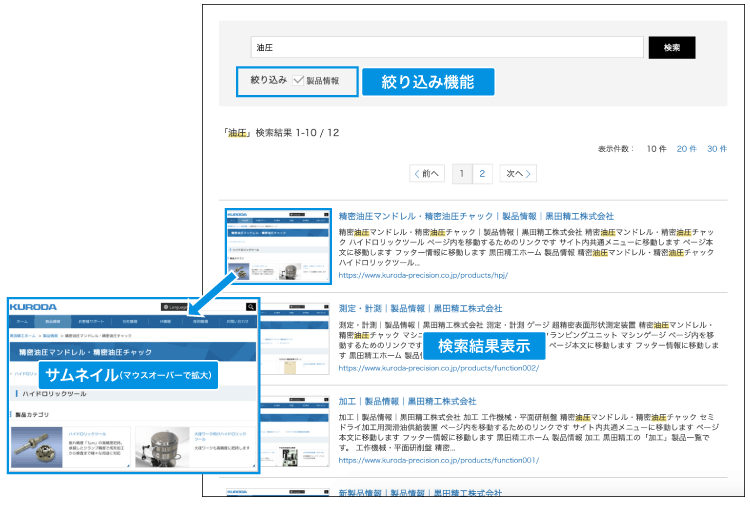Screen dimensions: 750x505
Task: Open the products/function001/ URL link
Action: pos(439,460)
